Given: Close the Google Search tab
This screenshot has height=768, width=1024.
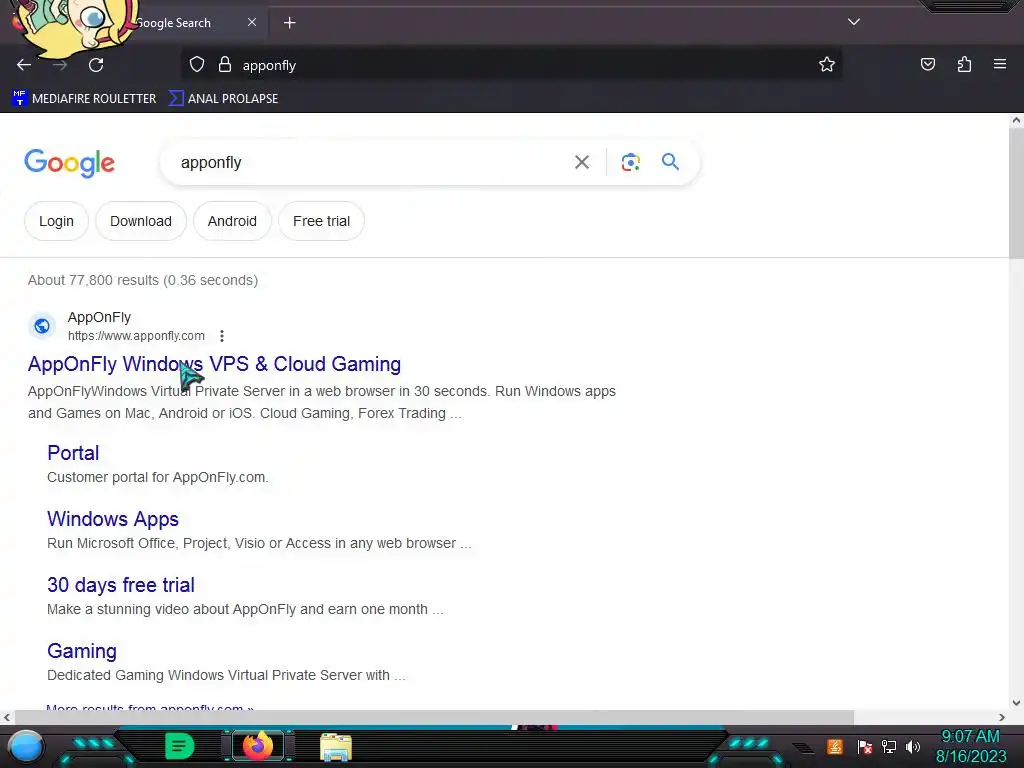Looking at the screenshot, I should [251, 22].
